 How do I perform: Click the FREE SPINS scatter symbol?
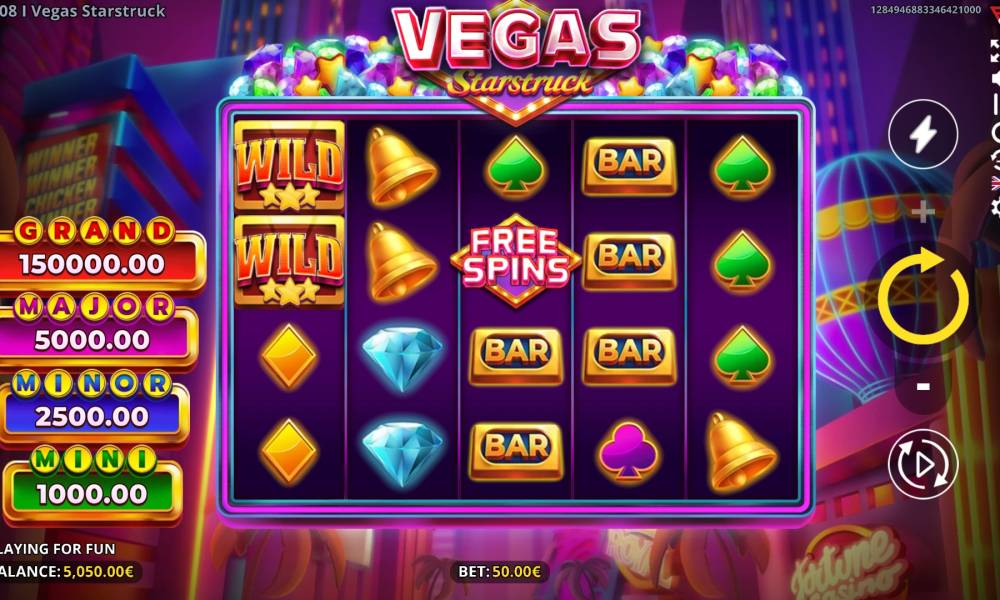[515, 260]
